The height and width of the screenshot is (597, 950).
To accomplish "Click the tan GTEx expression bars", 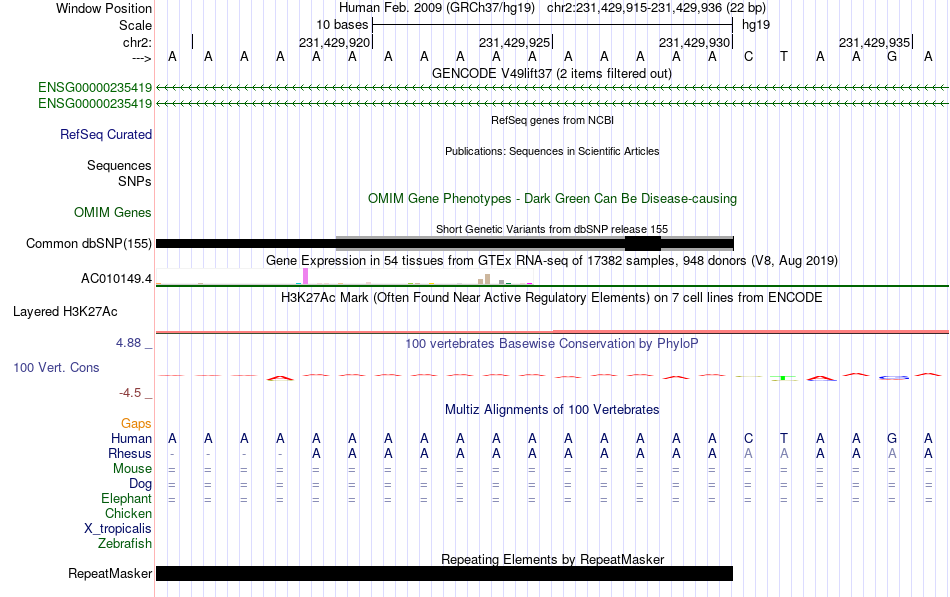I will (484, 279).
